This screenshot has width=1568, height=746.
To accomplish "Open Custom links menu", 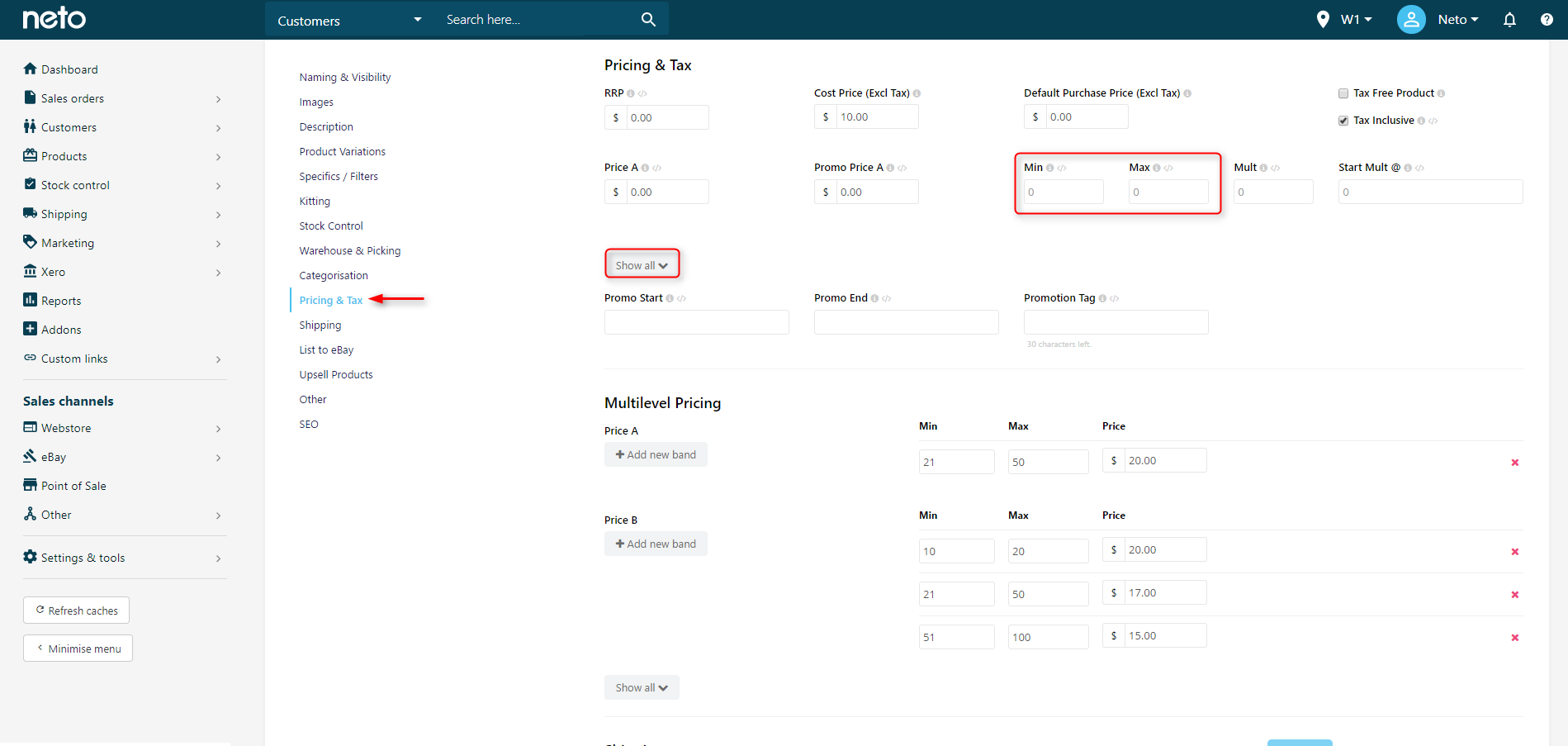I will point(124,359).
